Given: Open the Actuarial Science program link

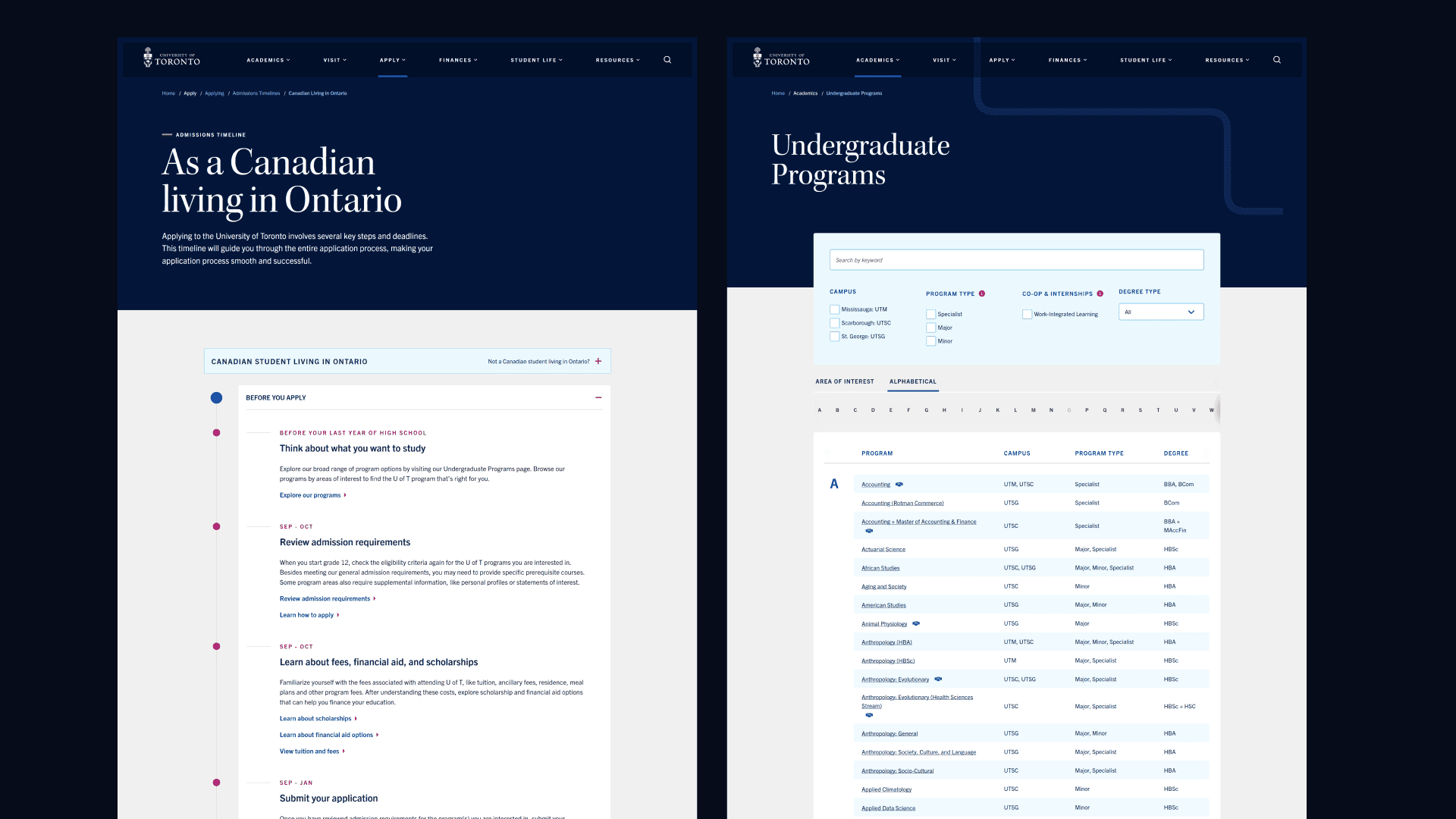Looking at the screenshot, I should click(883, 550).
